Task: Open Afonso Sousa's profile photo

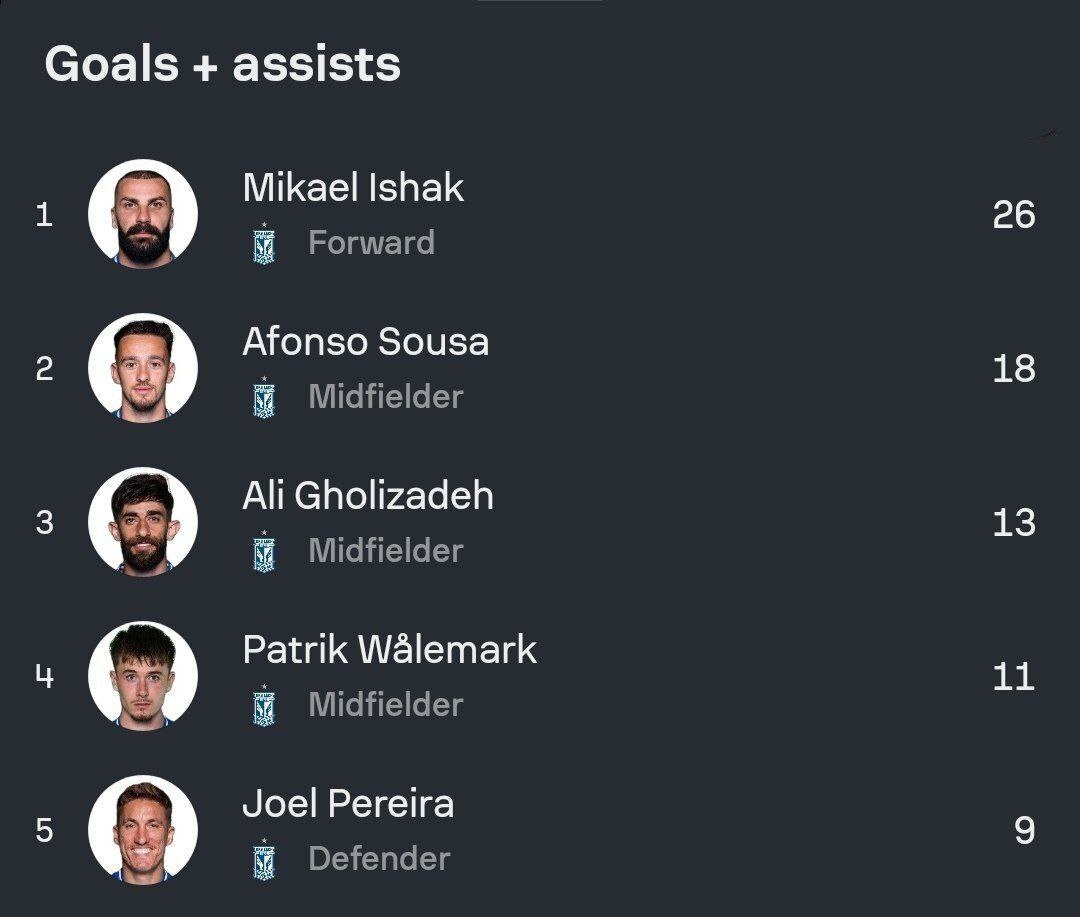Action: [143, 368]
